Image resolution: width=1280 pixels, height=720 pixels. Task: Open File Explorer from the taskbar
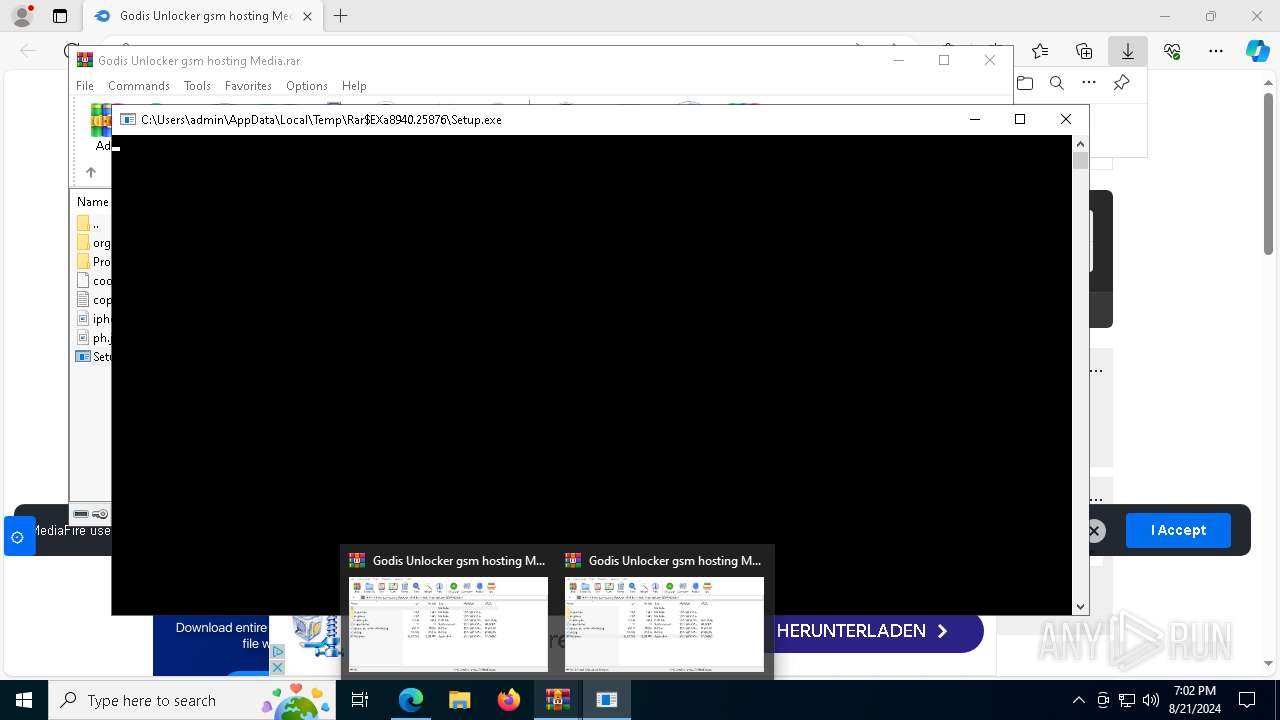coord(460,700)
